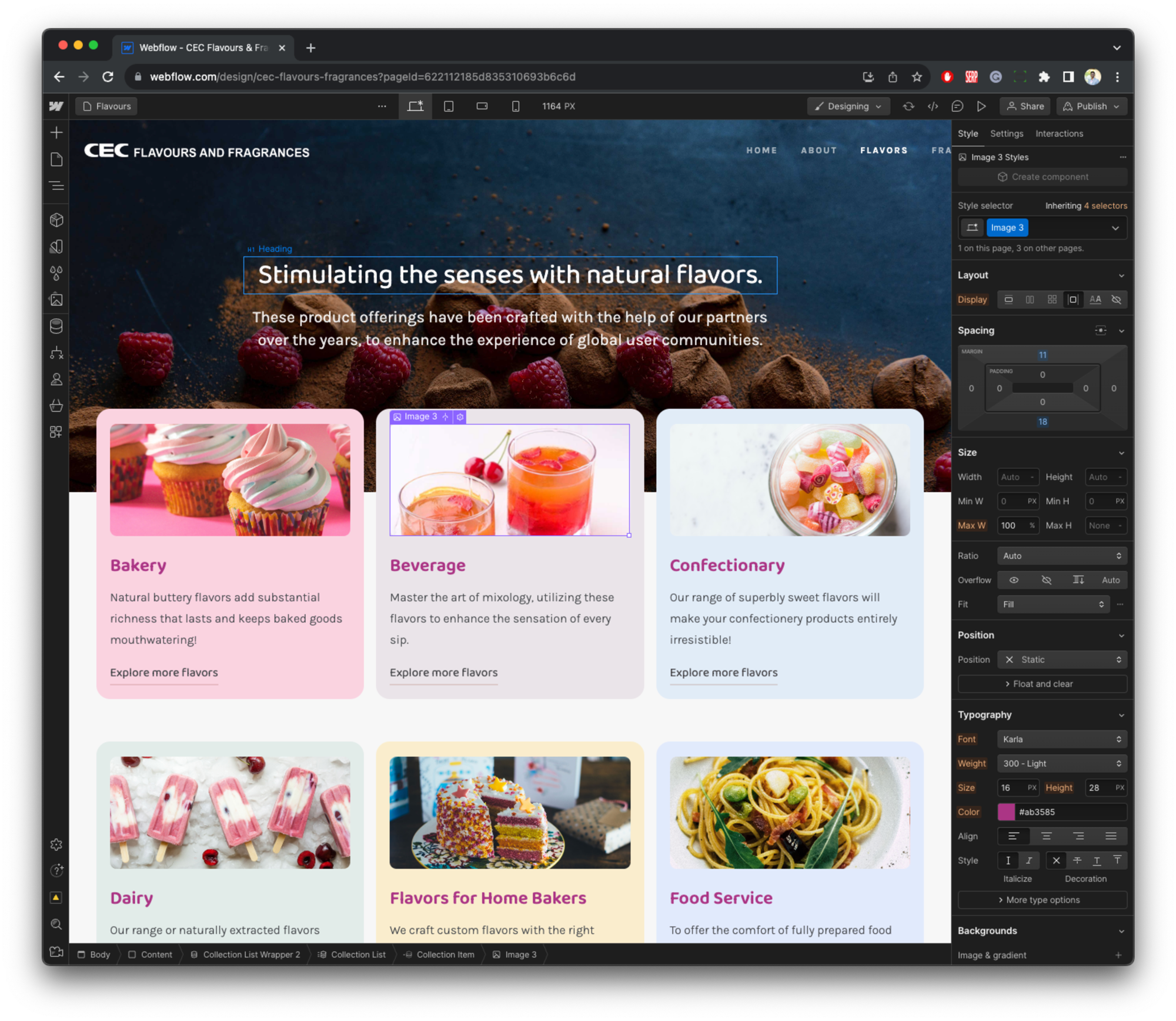1176x1021 pixels.
Task: Click the 4 selectors inheriting link
Action: [x=1105, y=206]
